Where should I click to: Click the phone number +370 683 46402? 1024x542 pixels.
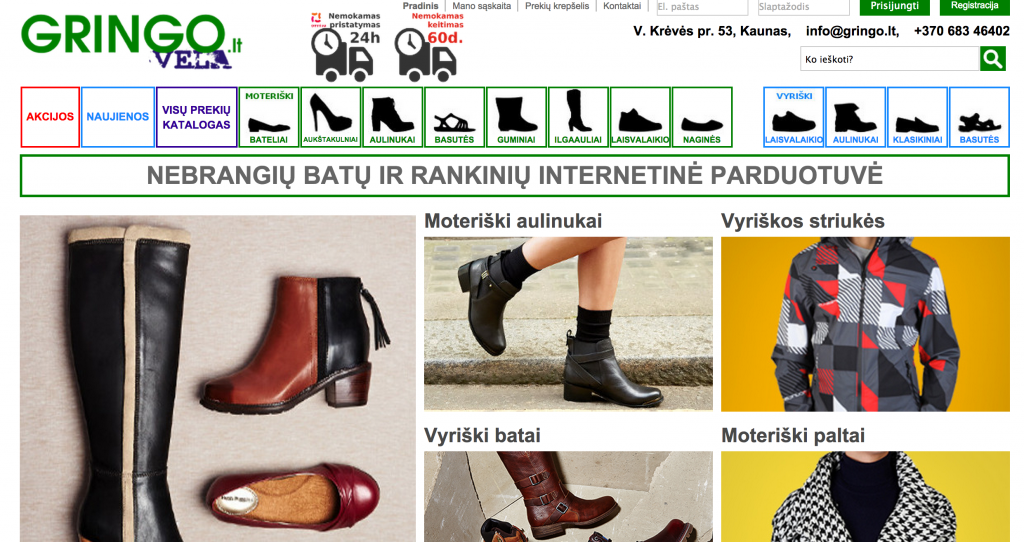[961, 31]
